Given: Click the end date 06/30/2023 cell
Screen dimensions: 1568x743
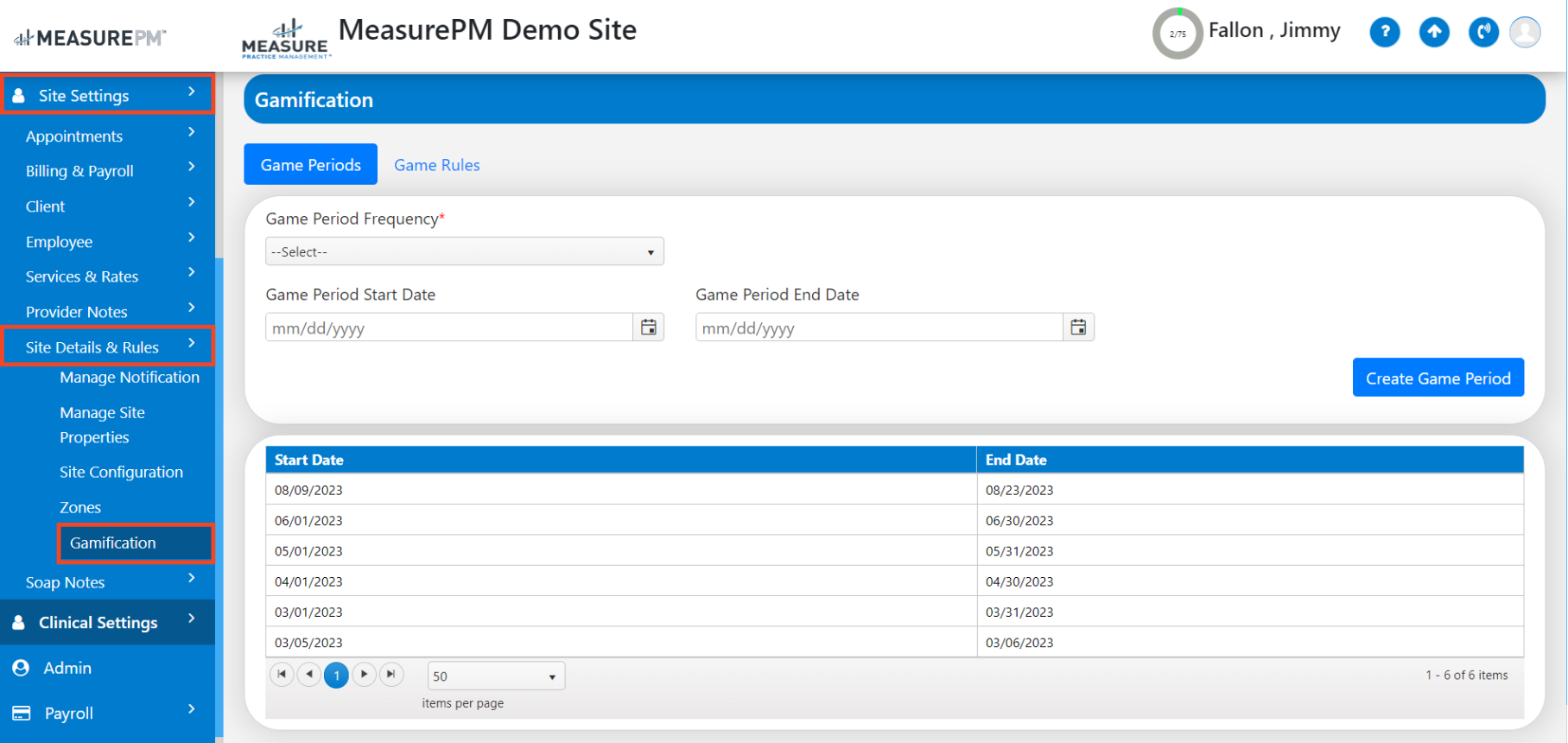Looking at the screenshot, I should click(1251, 520).
